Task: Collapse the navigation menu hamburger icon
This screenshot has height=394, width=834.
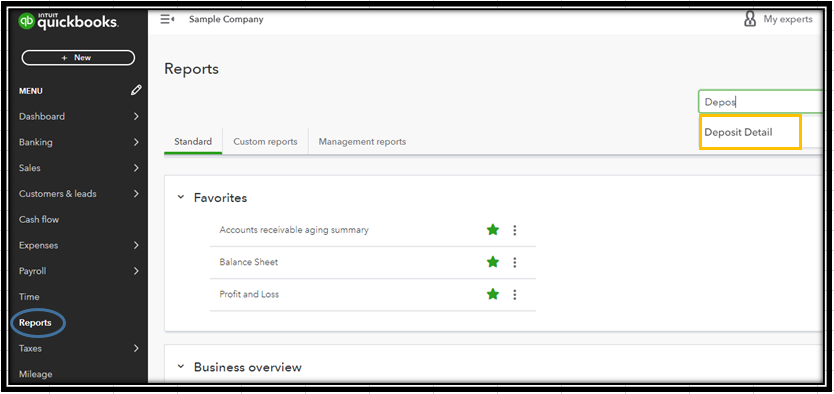Action: (x=168, y=19)
